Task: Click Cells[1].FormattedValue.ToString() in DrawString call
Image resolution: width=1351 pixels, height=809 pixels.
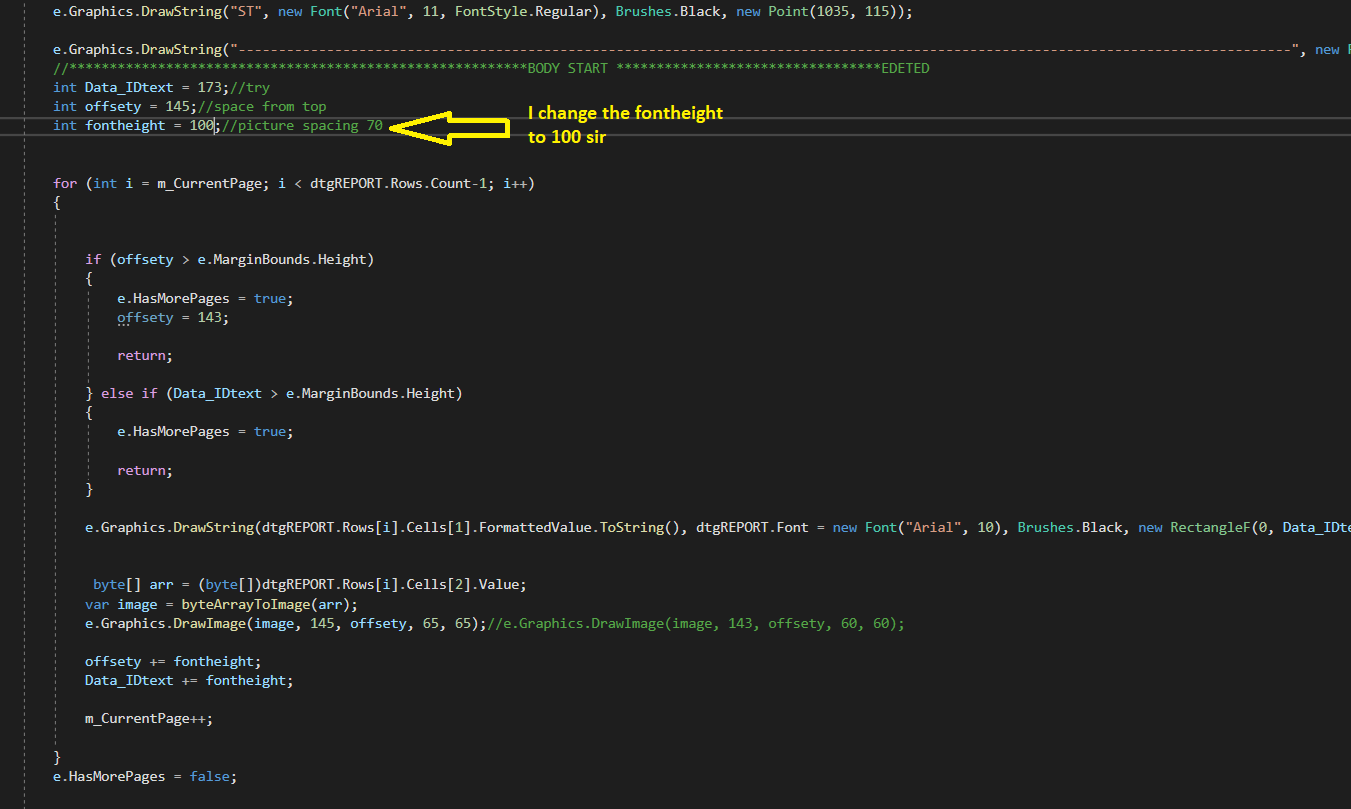Action: tap(551, 527)
